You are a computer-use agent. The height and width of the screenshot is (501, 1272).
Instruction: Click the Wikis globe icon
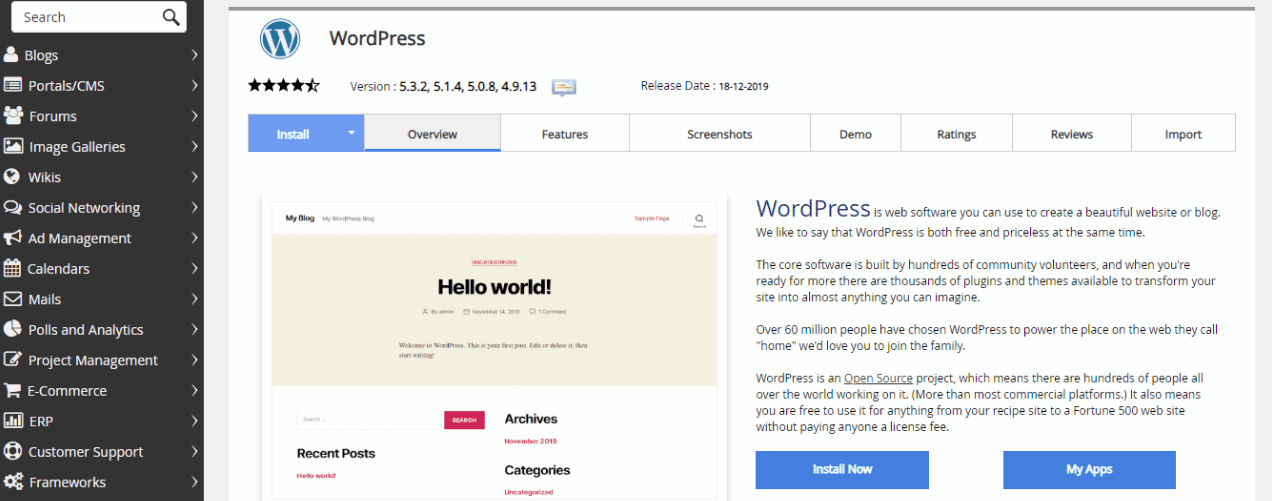point(12,177)
